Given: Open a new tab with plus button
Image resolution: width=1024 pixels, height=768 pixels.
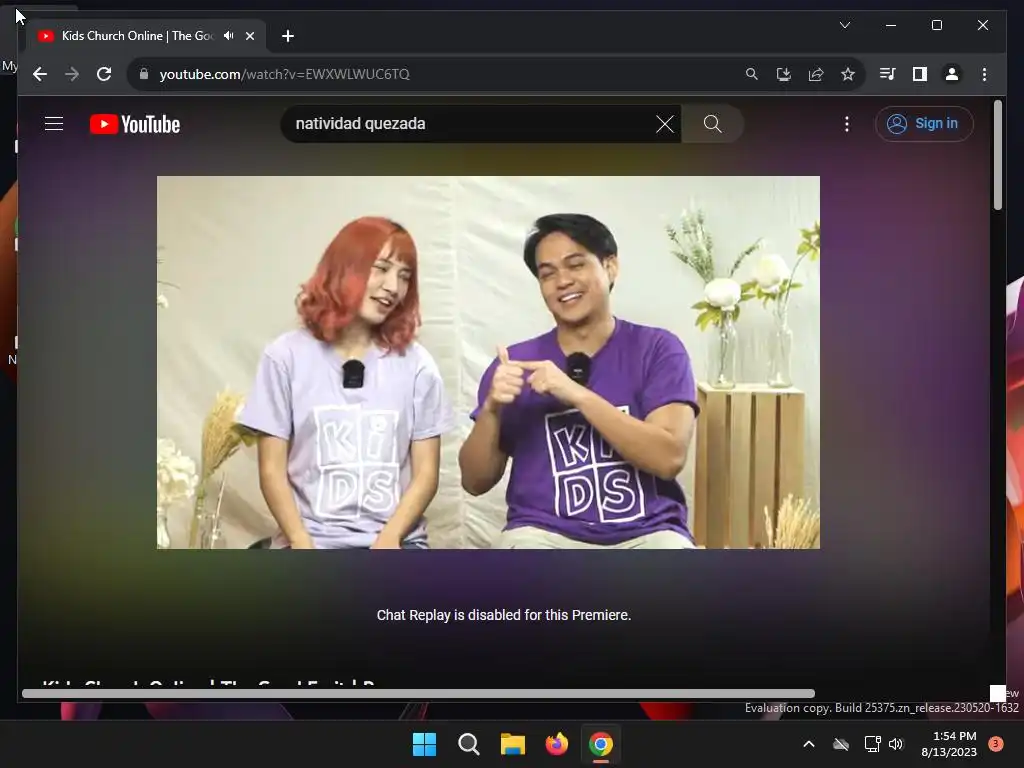Looking at the screenshot, I should click(288, 36).
